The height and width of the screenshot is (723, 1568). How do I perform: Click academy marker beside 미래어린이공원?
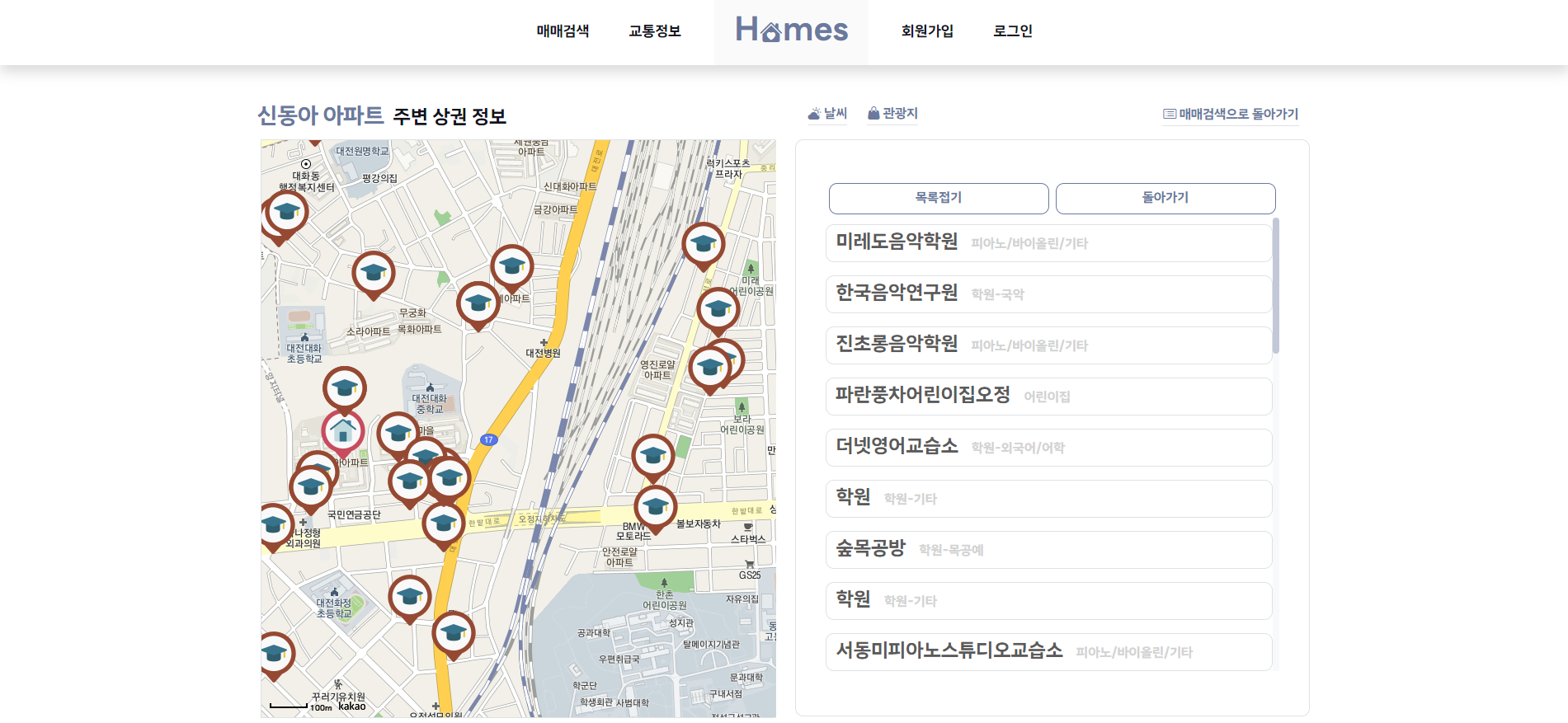pyautogui.click(x=718, y=311)
